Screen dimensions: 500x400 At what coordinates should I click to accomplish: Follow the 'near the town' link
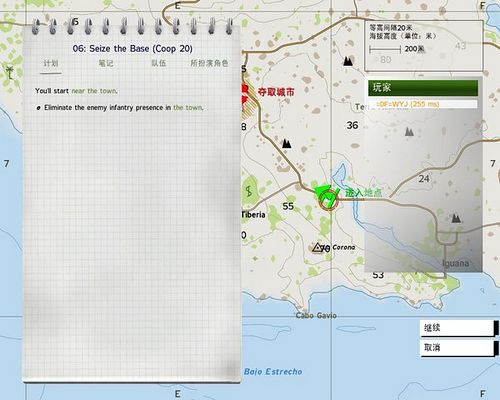tap(94, 91)
